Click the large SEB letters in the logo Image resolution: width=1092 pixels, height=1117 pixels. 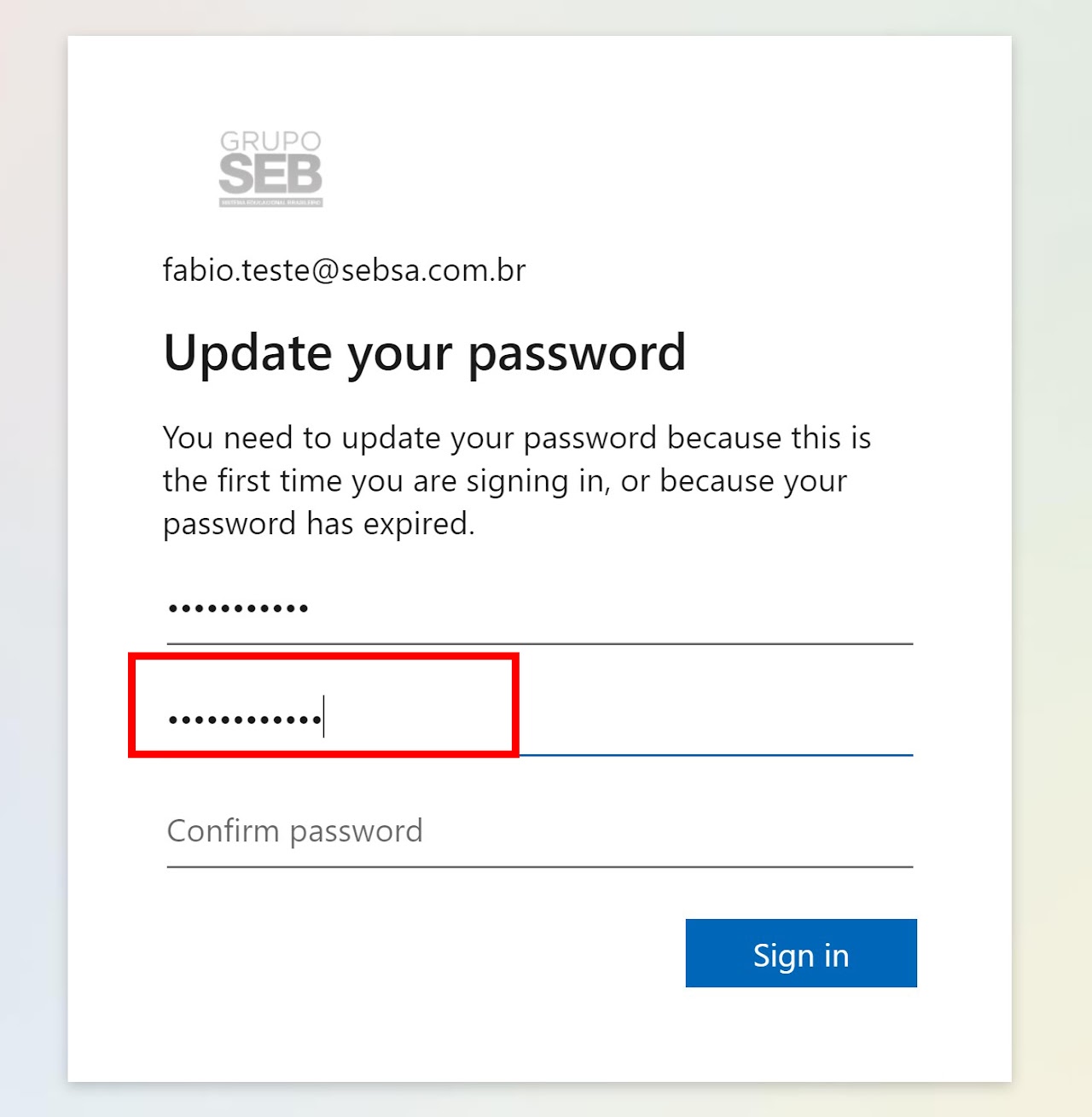pos(270,176)
